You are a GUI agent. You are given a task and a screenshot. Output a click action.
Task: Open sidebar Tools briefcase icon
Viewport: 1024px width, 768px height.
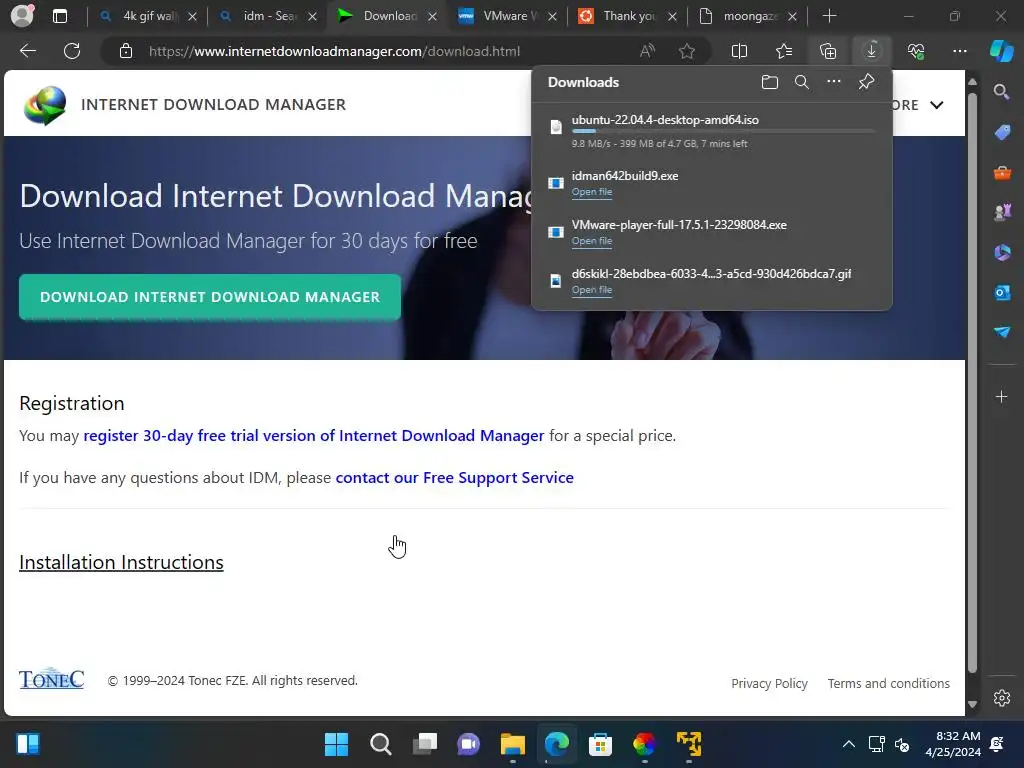click(1002, 172)
